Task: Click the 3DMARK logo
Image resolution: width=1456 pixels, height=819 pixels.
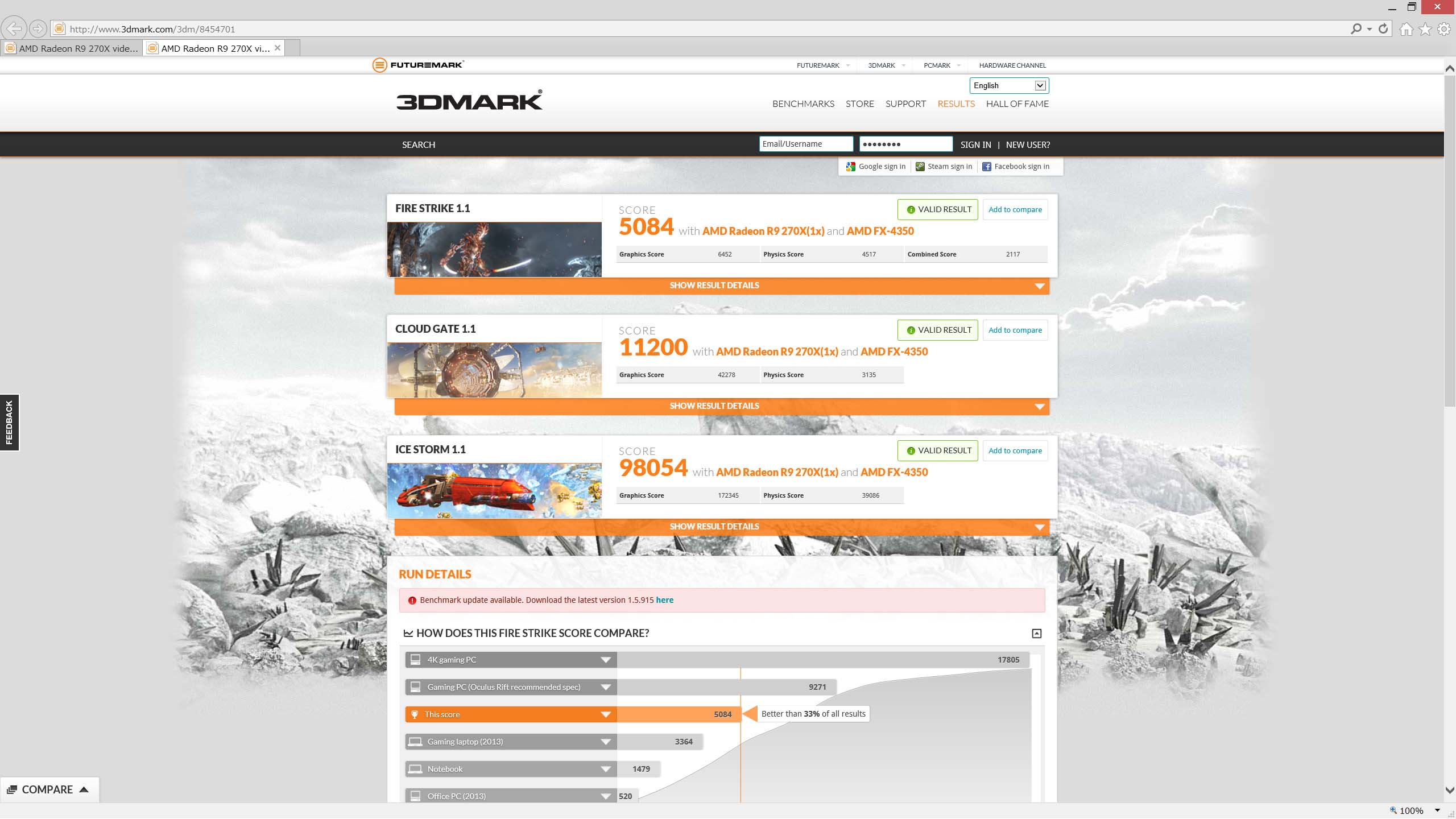Action: pos(469,100)
